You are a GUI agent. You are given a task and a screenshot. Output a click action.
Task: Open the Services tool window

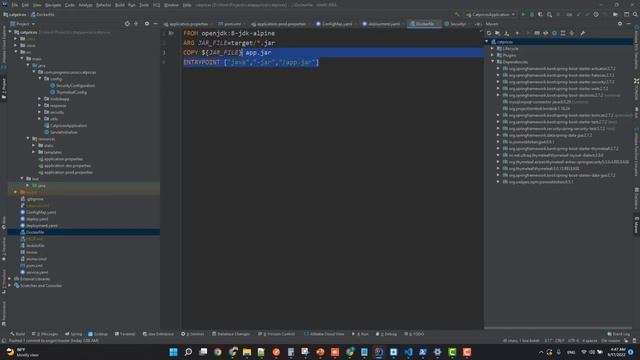click(193, 334)
